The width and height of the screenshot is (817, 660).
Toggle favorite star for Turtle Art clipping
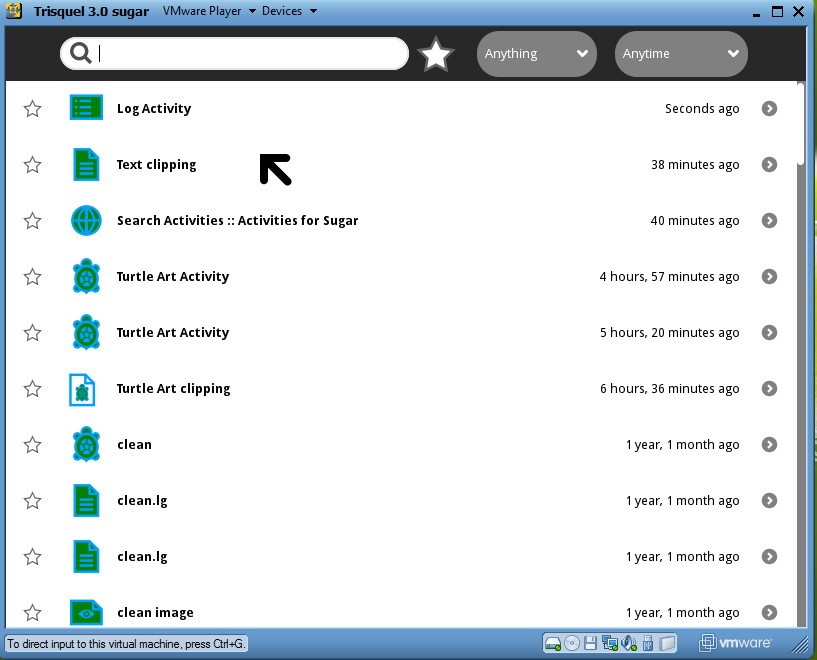coord(33,389)
